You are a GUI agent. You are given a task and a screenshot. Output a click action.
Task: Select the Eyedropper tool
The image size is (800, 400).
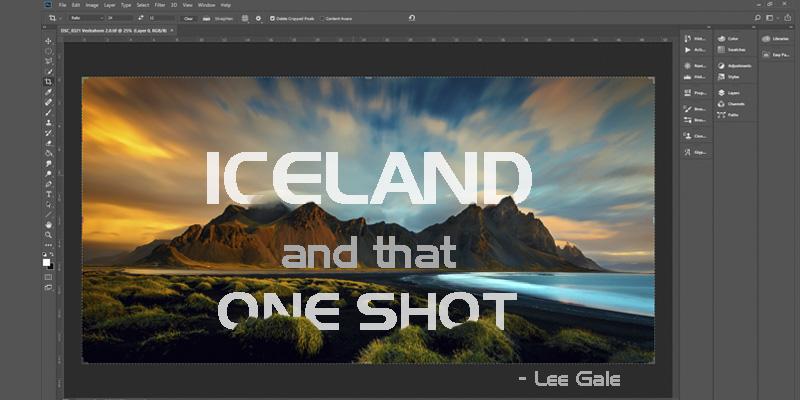48,92
